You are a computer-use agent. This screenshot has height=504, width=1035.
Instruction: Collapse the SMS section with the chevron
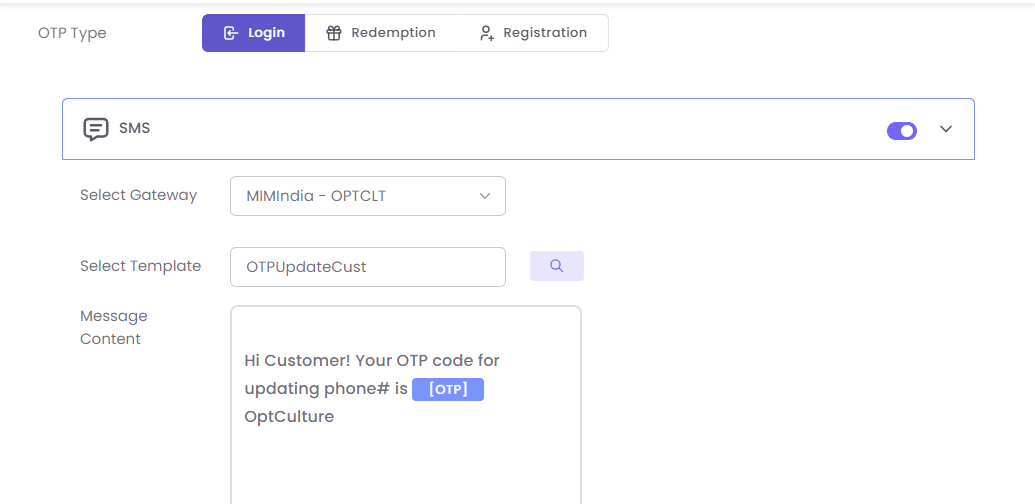(946, 129)
